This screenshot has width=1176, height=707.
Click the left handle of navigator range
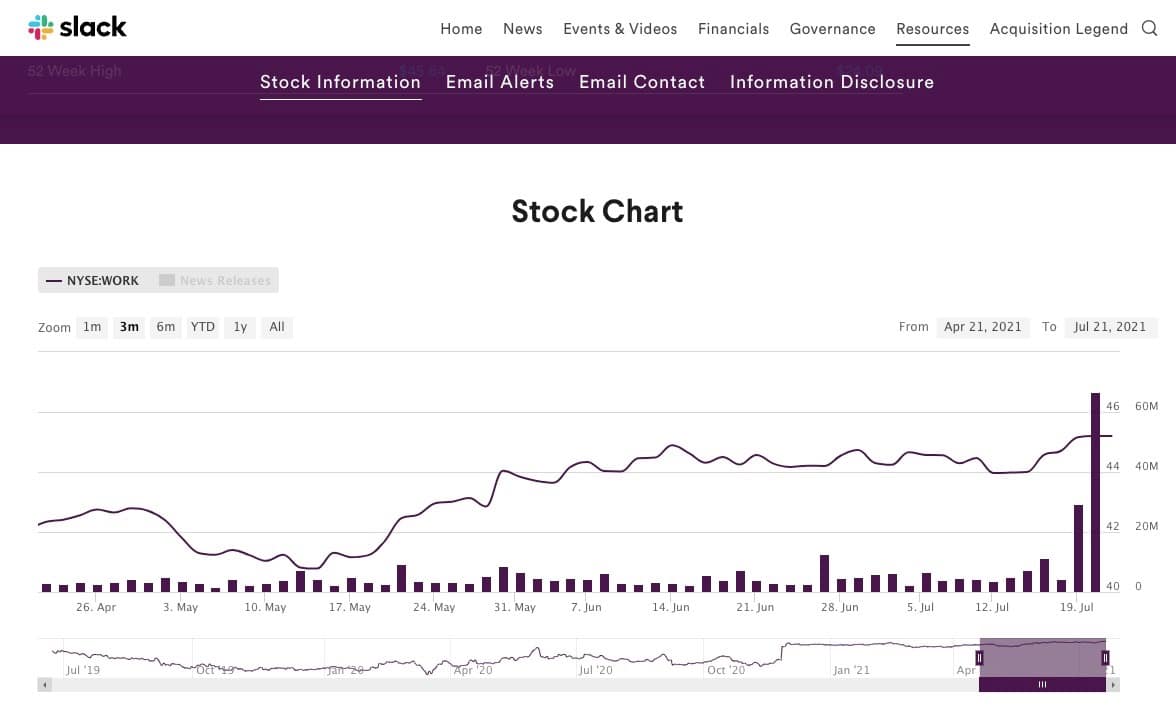(x=980, y=658)
